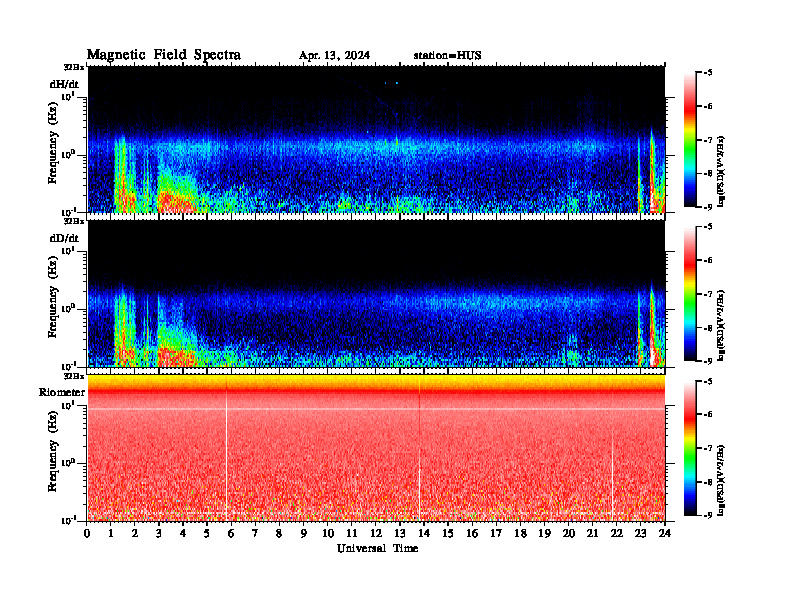Screen dimensions: 792x612
Task: Click hour "3" on the Universal Time axis
Action: click(159, 533)
